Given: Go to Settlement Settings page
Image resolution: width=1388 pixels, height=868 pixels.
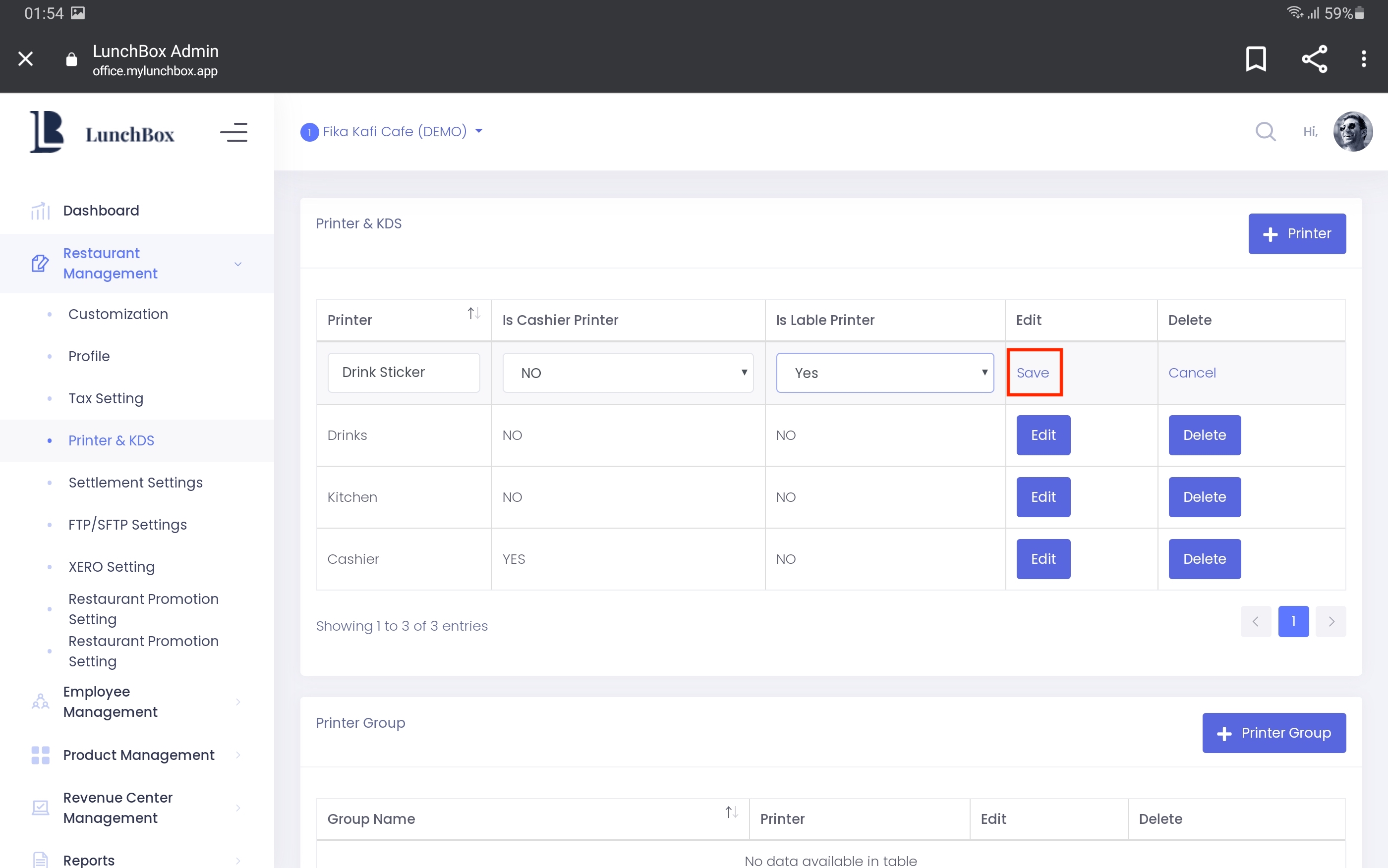Looking at the screenshot, I should [x=135, y=483].
